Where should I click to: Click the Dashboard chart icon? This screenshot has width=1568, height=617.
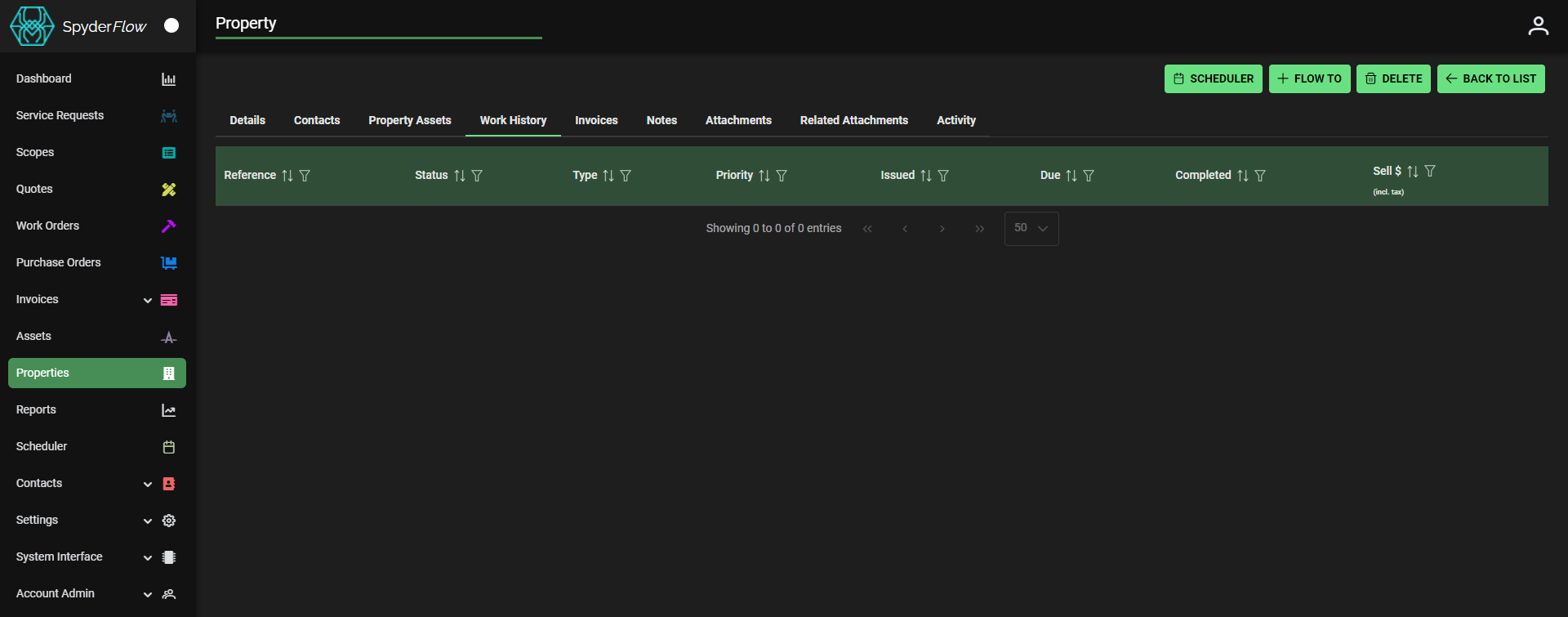(168, 79)
